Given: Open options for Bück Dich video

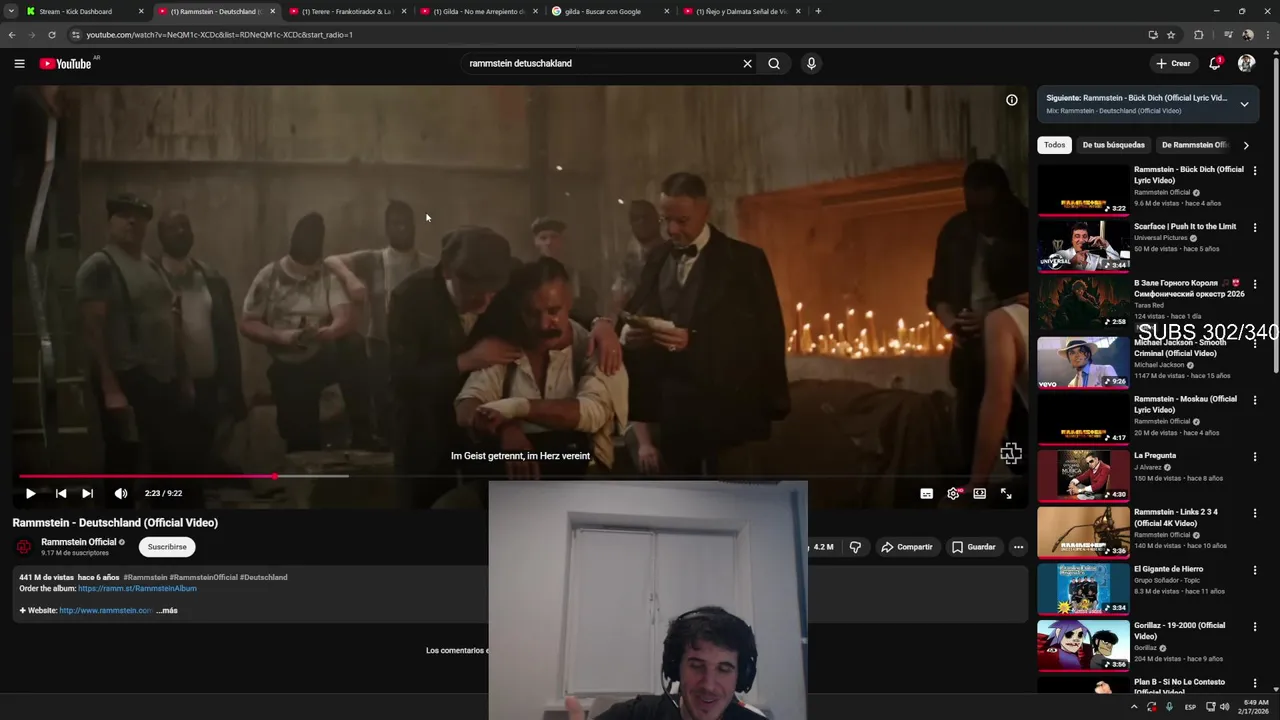Looking at the screenshot, I should (1255, 171).
